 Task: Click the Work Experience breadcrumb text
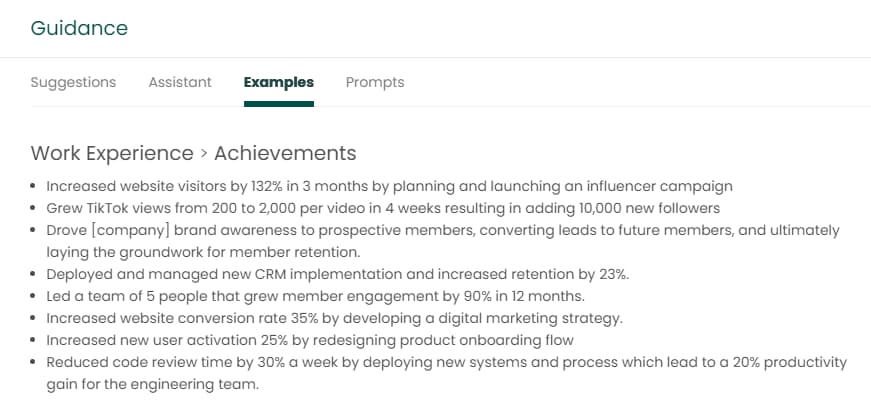[112, 153]
